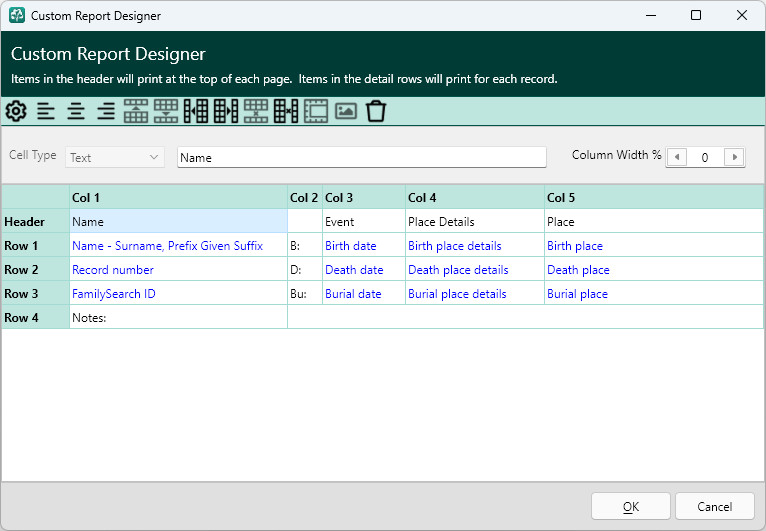Select the 'Record number' cell
Viewport: 766px width, 531px height.
pos(178,269)
